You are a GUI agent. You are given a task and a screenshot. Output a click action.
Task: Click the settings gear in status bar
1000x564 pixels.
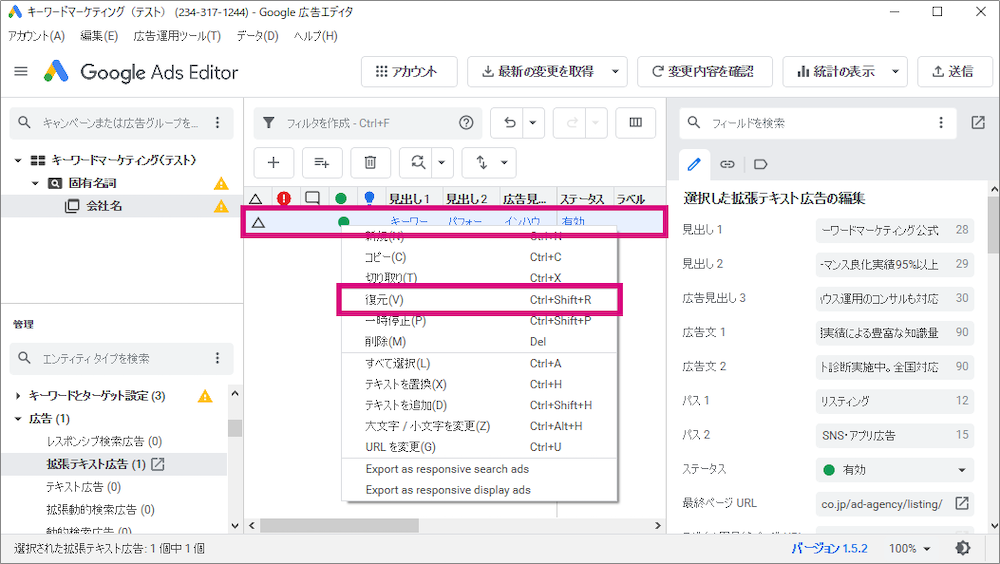(x=963, y=548)
